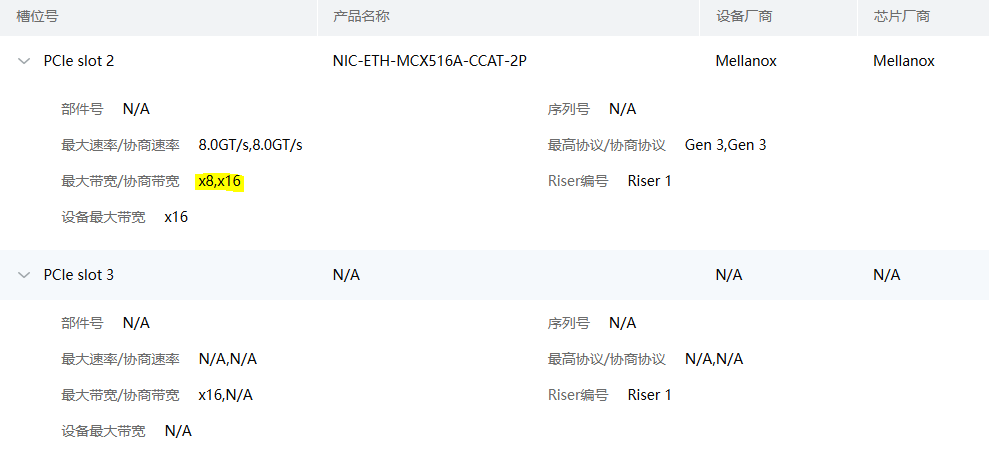Image resolution: width=989 pixels, height=469 pixels.
Task: Click the Gen 3,Gen 3 protocol value
Action: tap(725, 145)
